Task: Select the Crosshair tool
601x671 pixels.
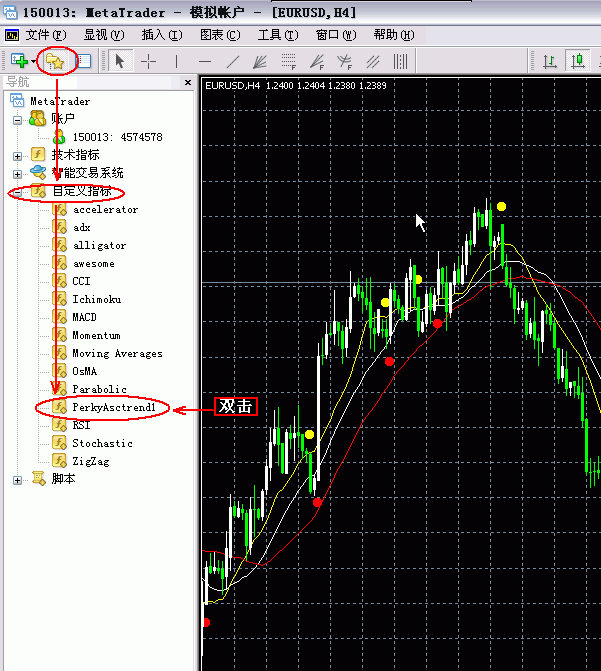Action: point(149,61)
